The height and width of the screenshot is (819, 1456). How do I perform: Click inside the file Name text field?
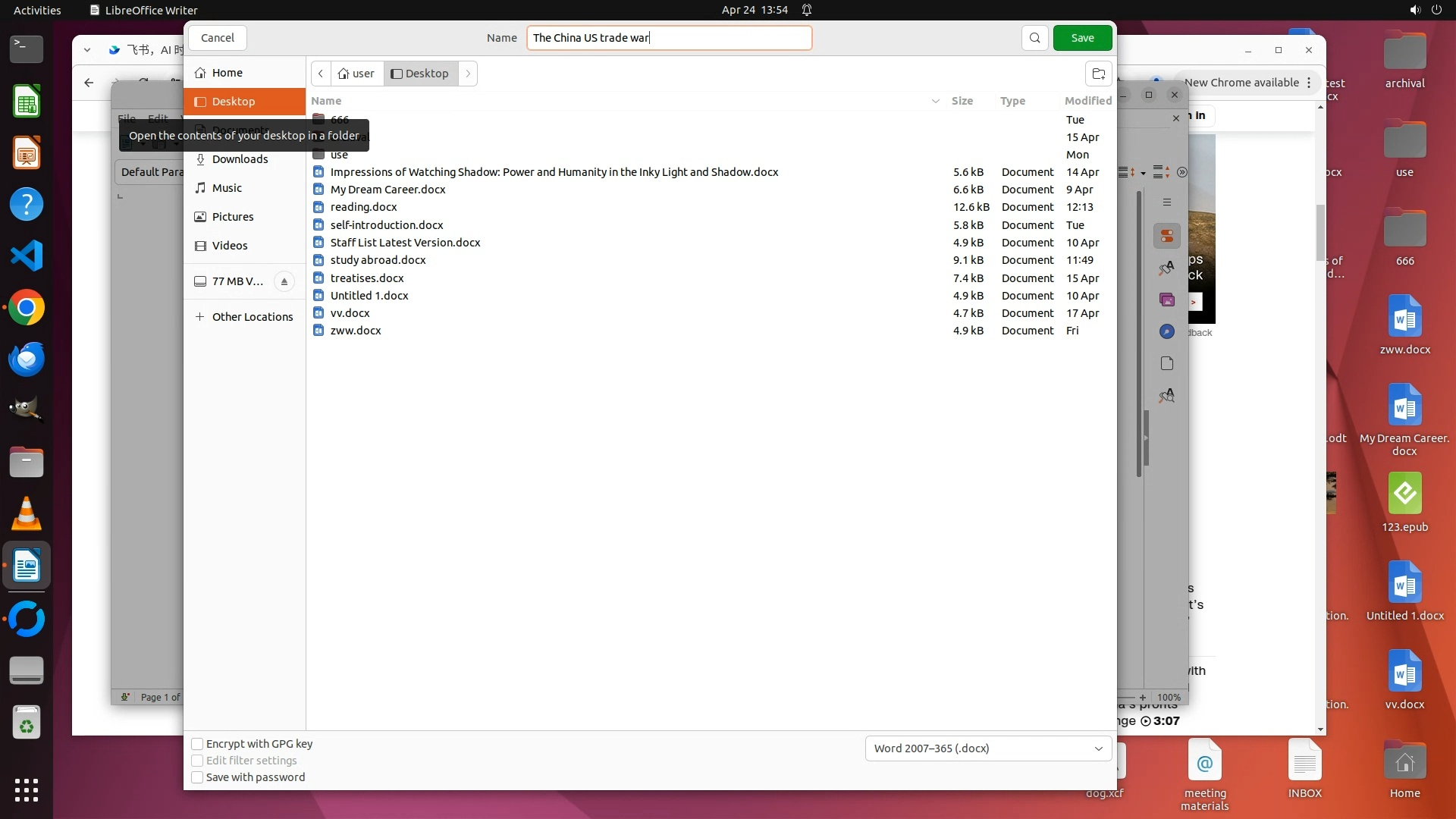[x=728, y=38]
